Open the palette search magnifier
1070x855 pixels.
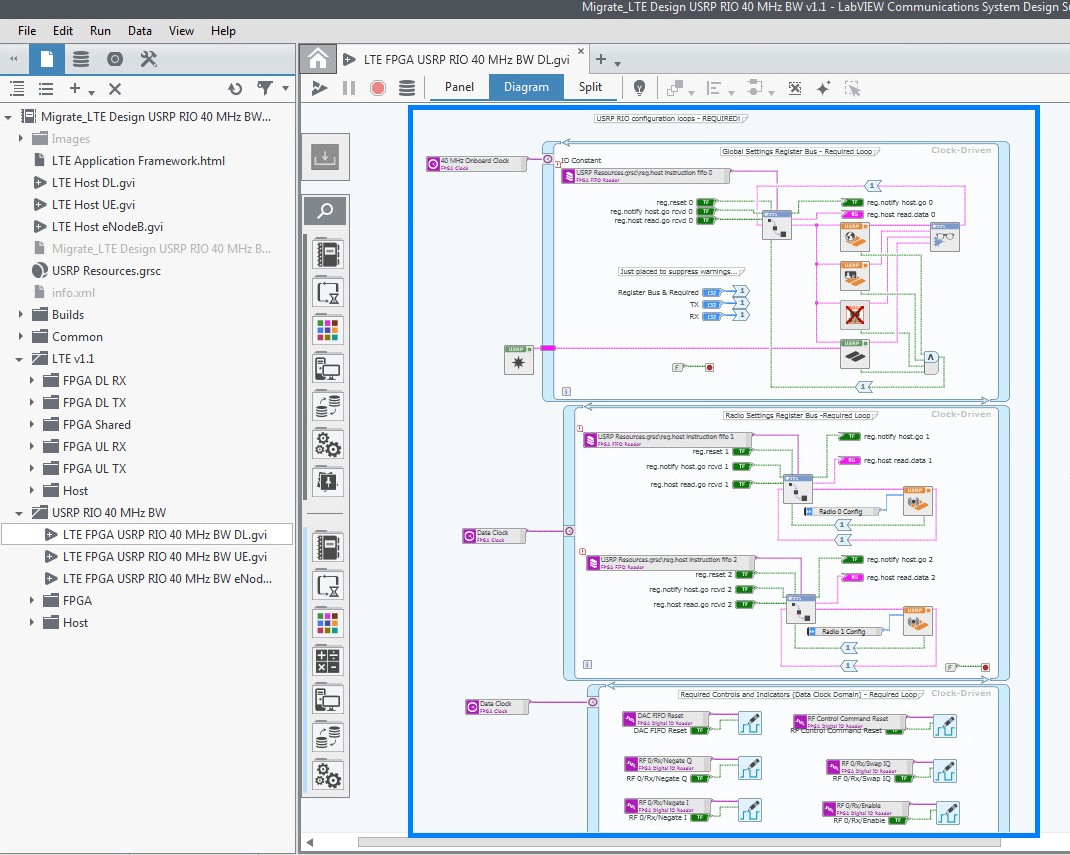coord(326,210)
